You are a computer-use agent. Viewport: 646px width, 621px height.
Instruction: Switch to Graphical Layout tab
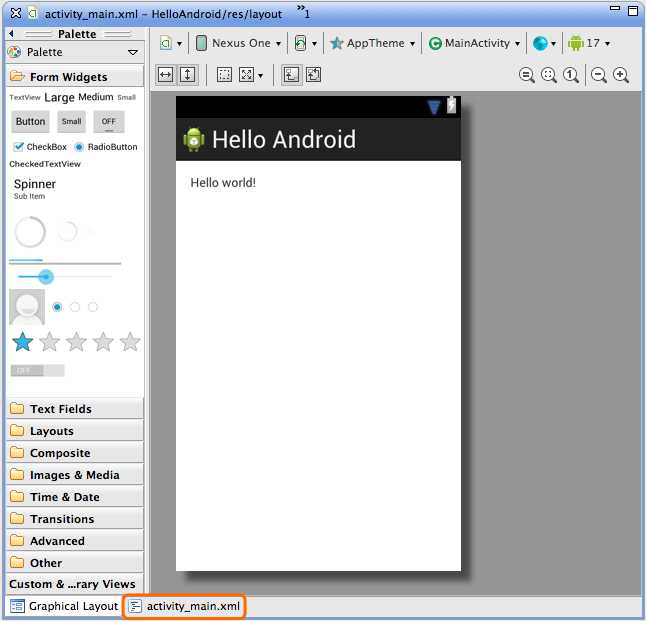tap(64, 606)
